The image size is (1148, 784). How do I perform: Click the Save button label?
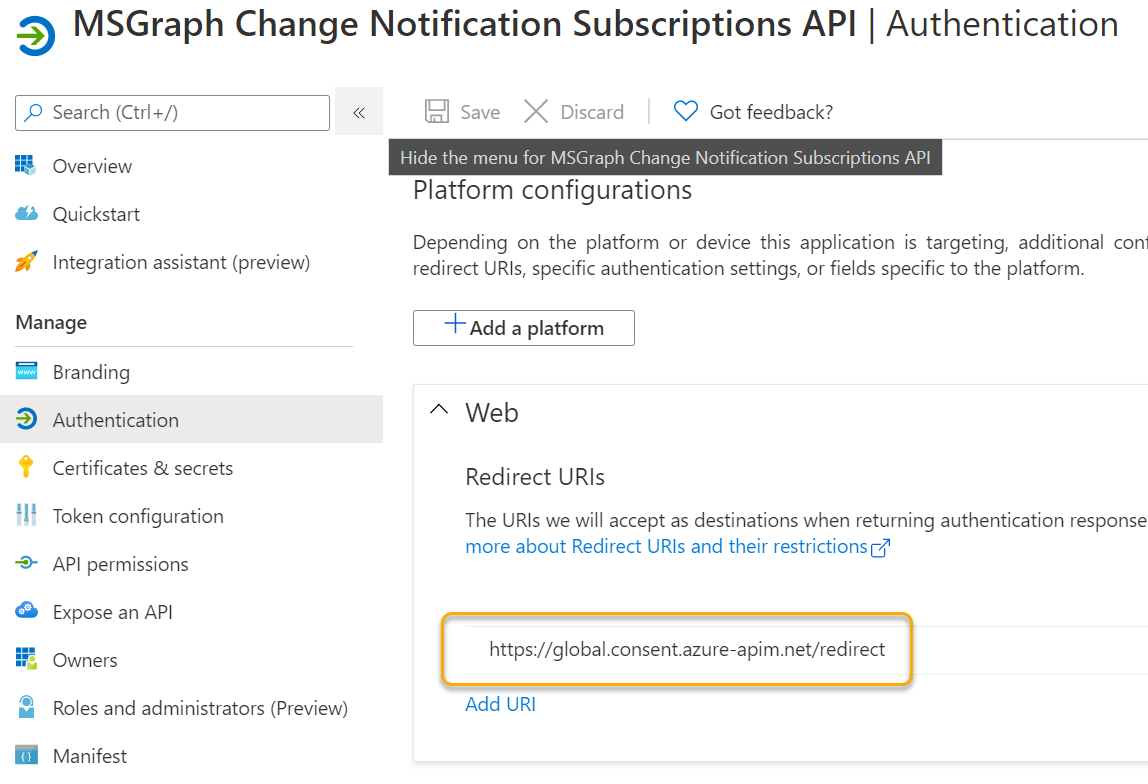pyautogui.click(x=480, y=112)
